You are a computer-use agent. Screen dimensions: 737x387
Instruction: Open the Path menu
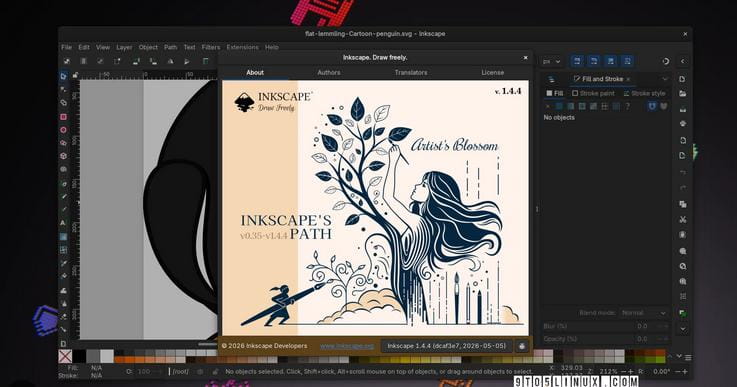171,47
